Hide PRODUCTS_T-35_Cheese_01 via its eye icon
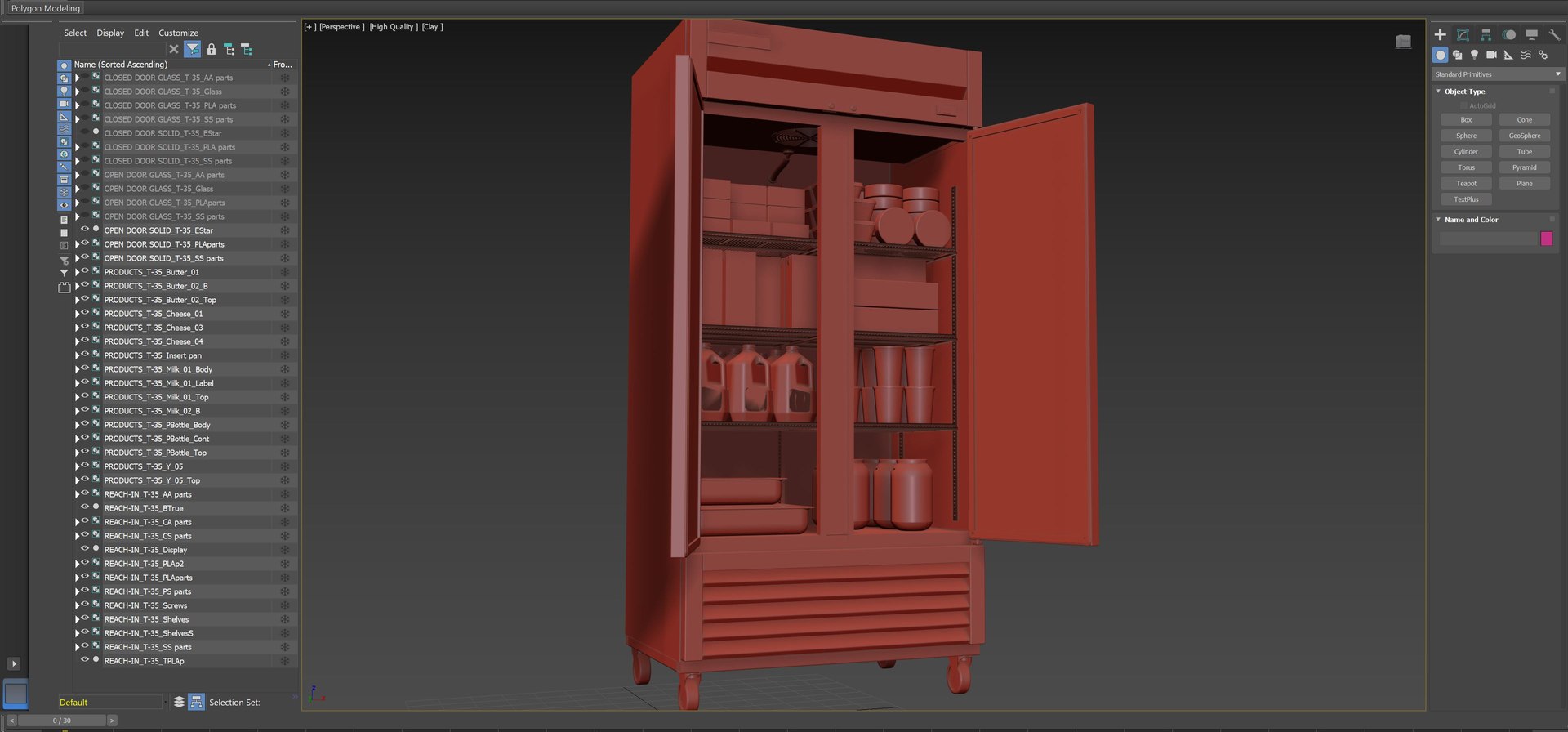This screenshot has width=1568, height=732. (x=84, y=313)
